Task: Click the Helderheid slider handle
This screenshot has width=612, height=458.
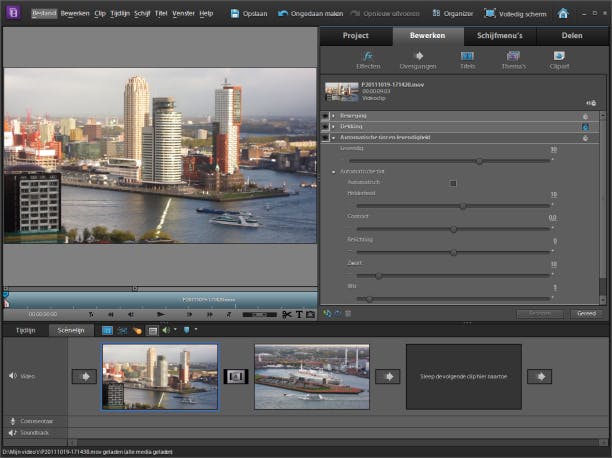Action: click(x=463, y=206)
